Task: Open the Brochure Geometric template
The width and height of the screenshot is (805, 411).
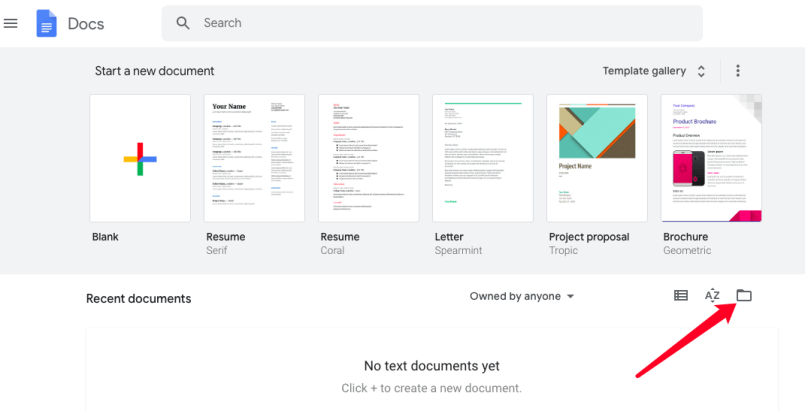Action: 711,158
